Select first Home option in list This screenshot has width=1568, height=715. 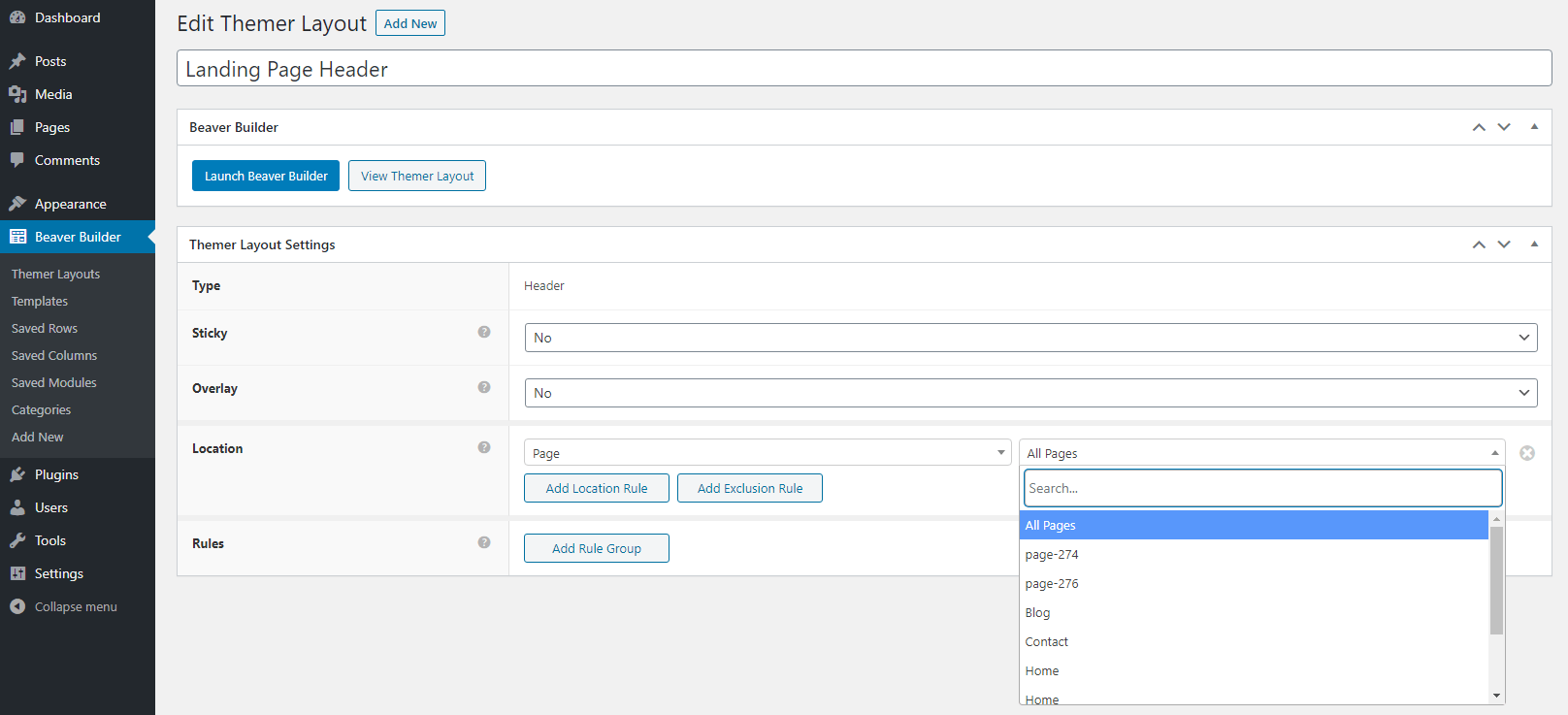tap(1254, 670)
